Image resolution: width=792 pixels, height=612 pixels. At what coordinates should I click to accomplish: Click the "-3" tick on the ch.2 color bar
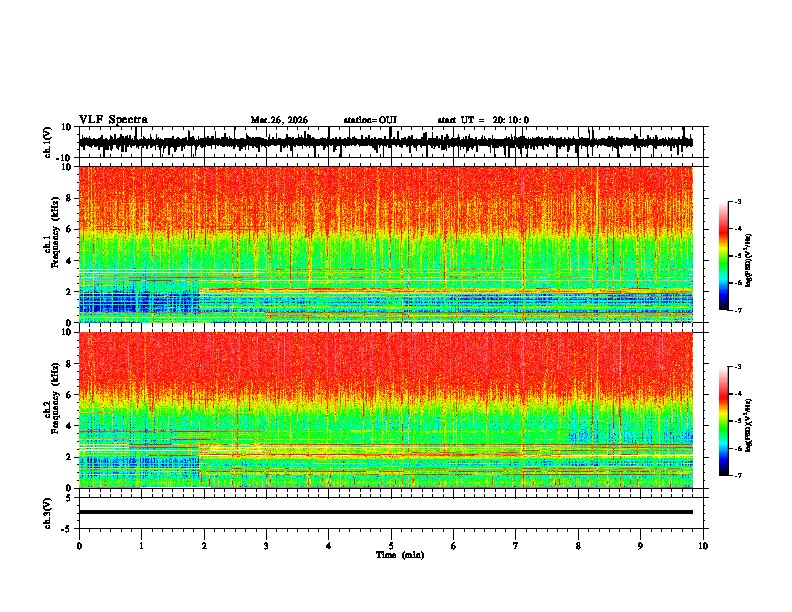point(738,367)
